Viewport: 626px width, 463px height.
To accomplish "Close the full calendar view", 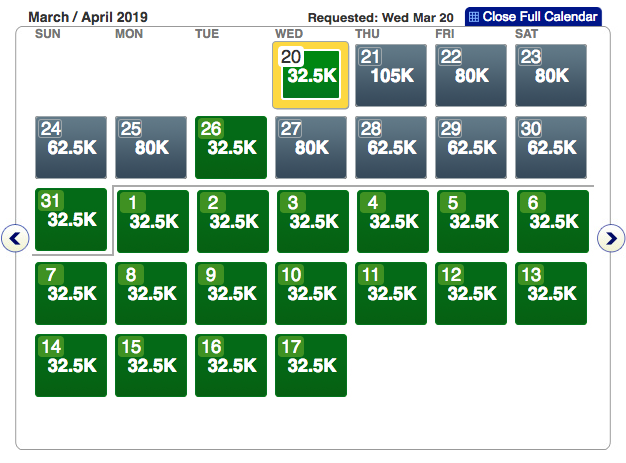I will pyautogui.click(x=533, y=17).
